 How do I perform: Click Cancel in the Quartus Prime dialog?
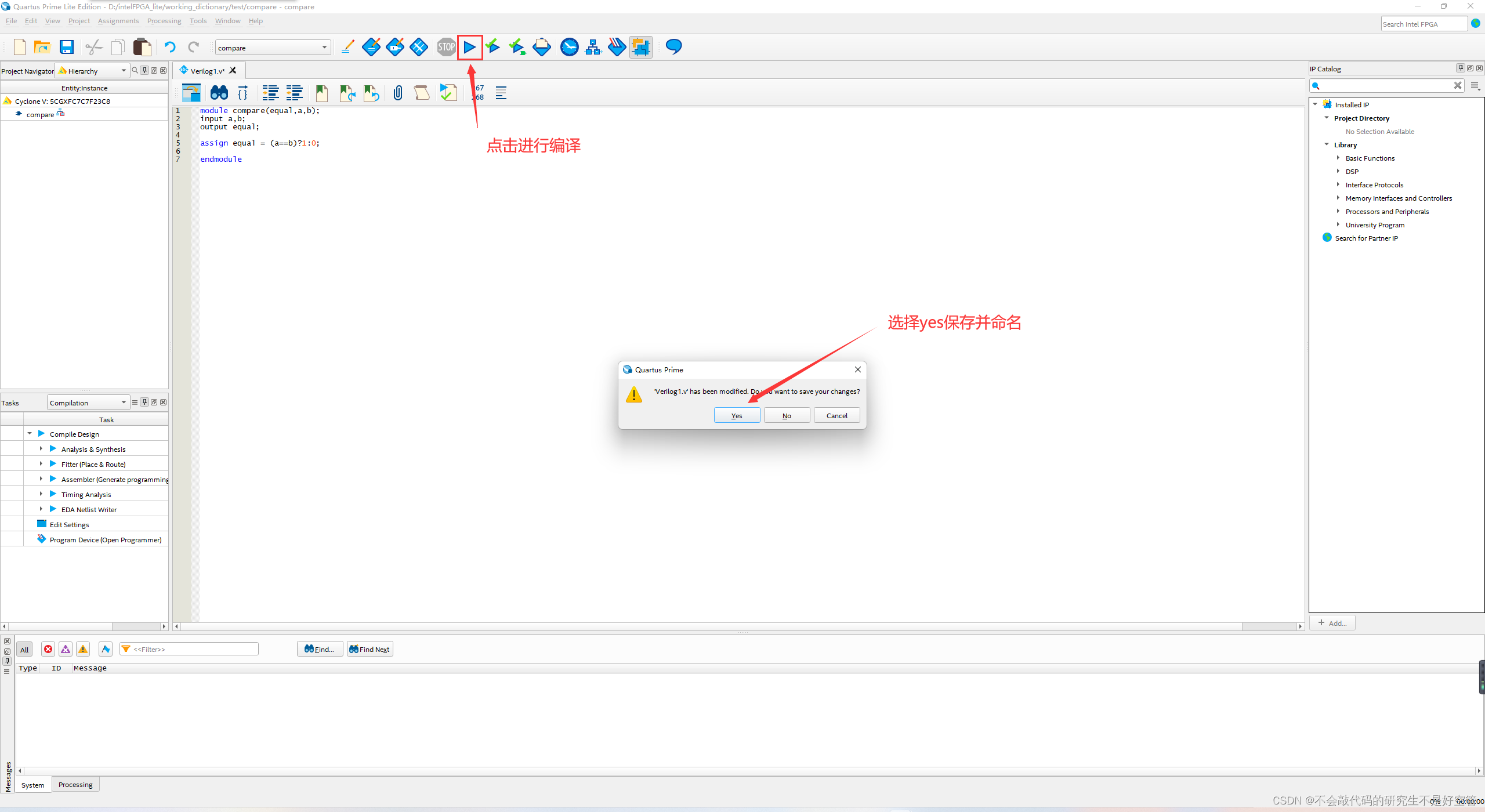point(836,415)
